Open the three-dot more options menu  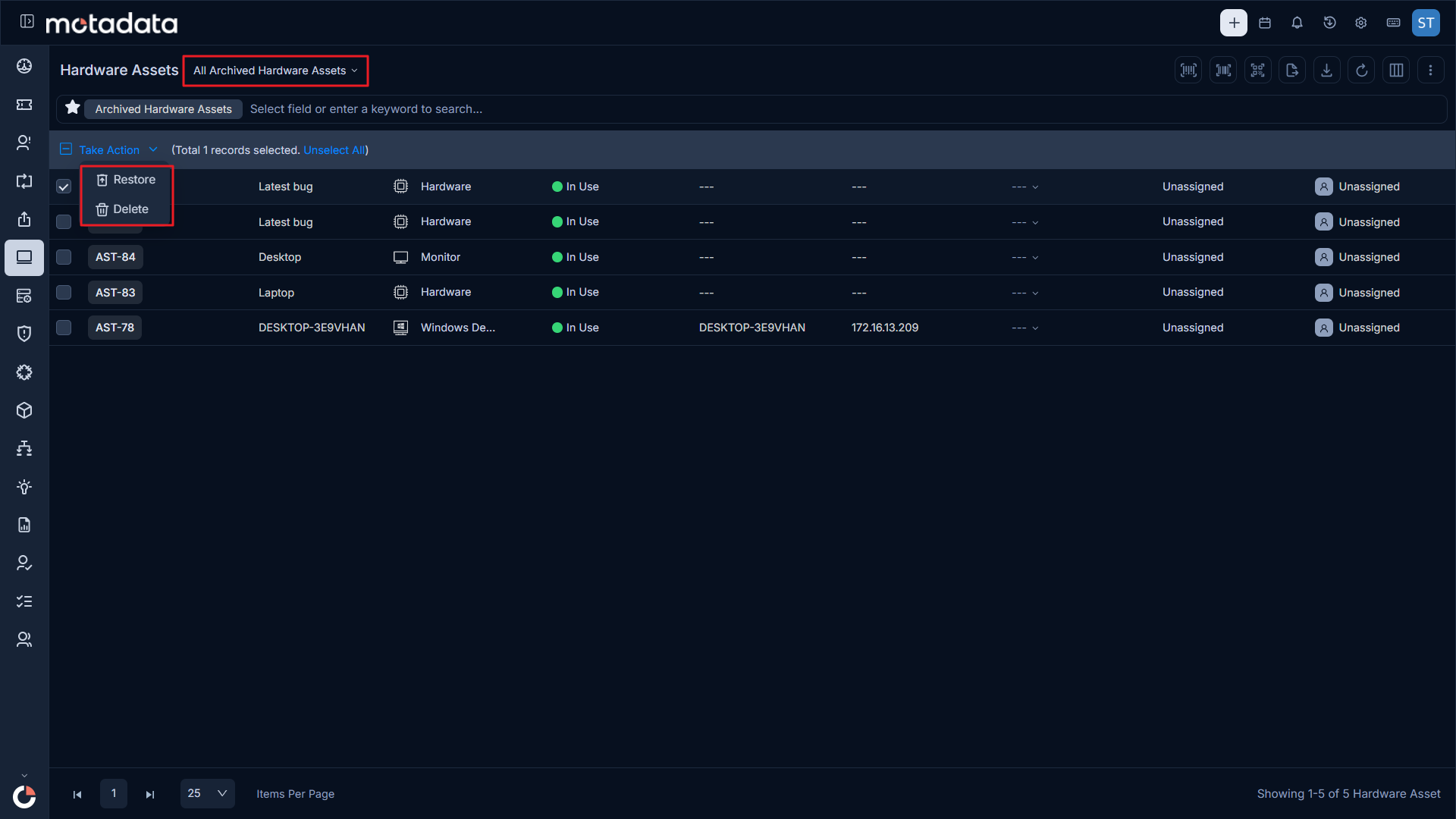pos(1430,71)
